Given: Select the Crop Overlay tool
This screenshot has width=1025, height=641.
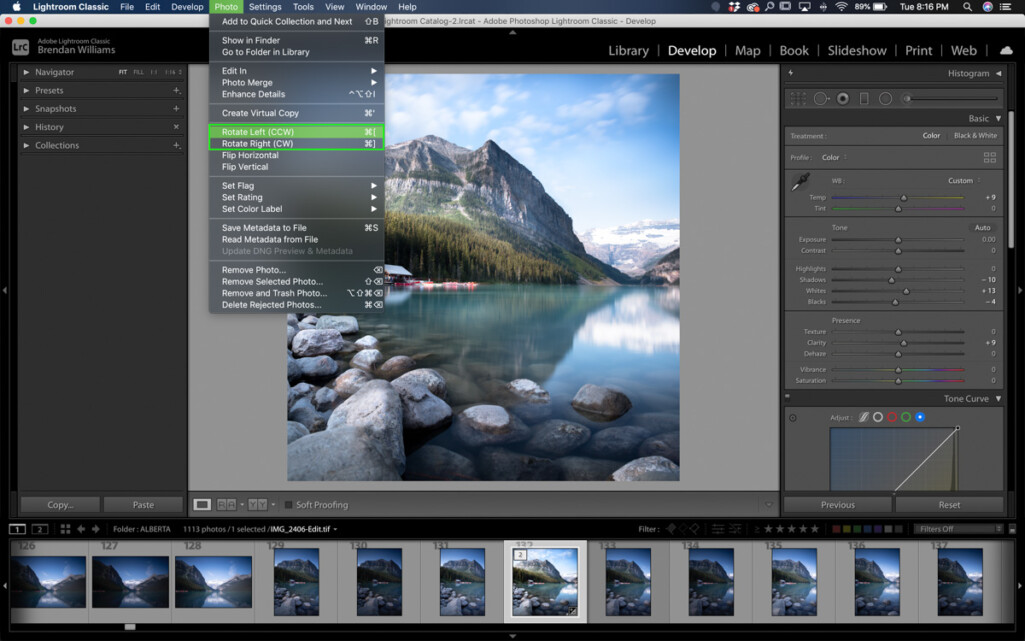Looking at the screenshot, I should 798,98.
